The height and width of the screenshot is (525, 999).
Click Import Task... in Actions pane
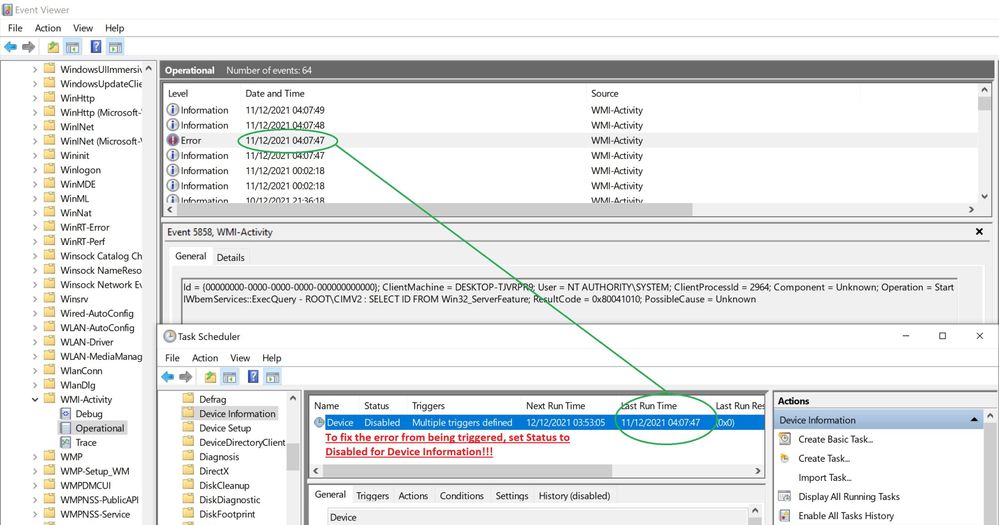pyautogui.click(x=824, y=477)
